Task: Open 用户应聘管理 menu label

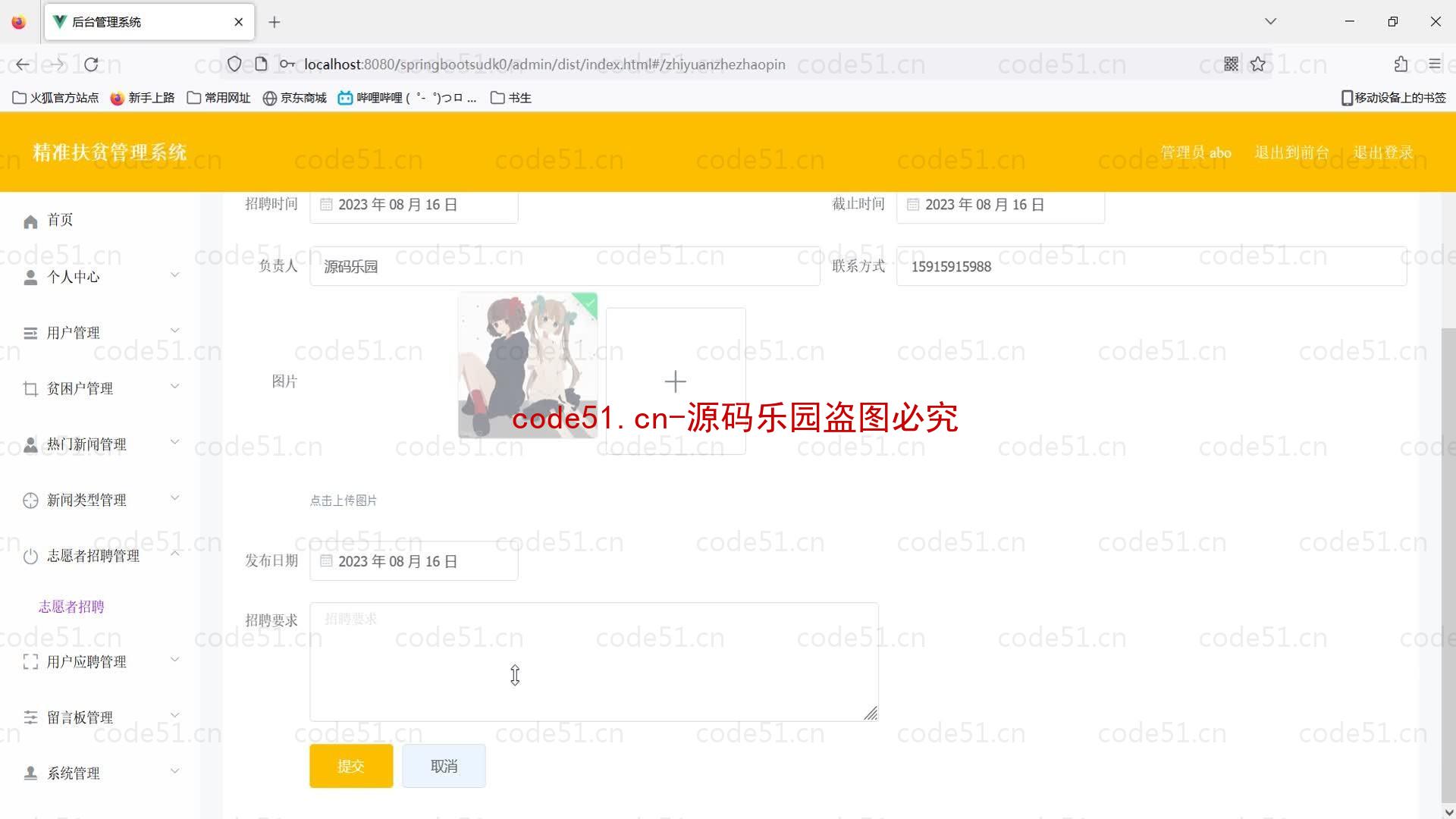Action: point(86,662)
